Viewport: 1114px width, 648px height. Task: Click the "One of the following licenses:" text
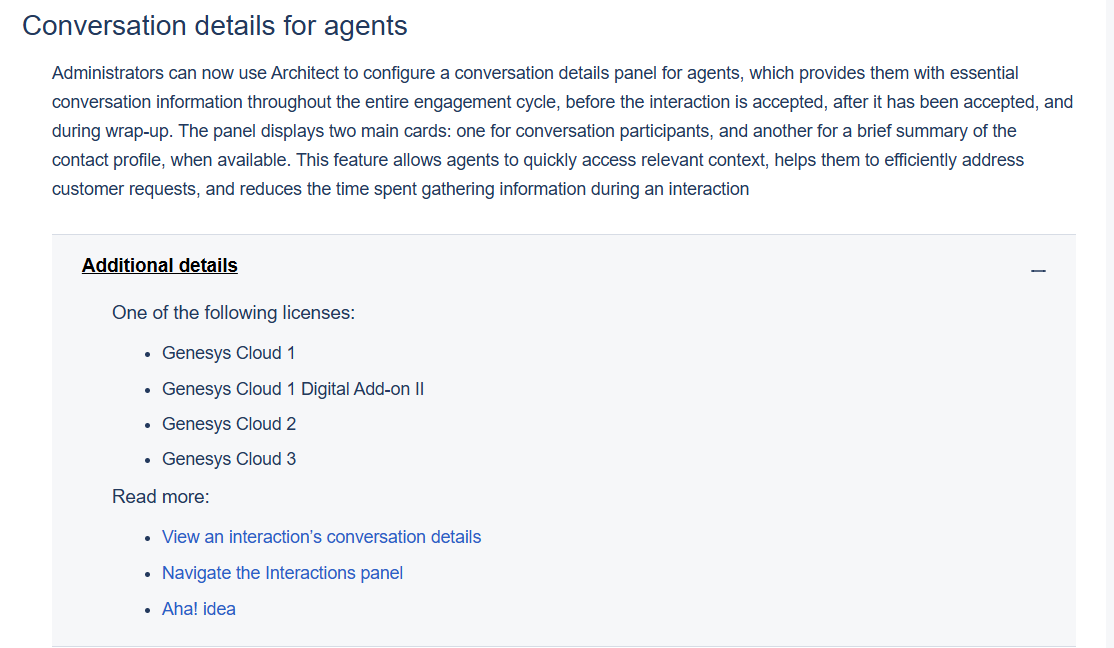pyautogui.click(x=233, y=313)
